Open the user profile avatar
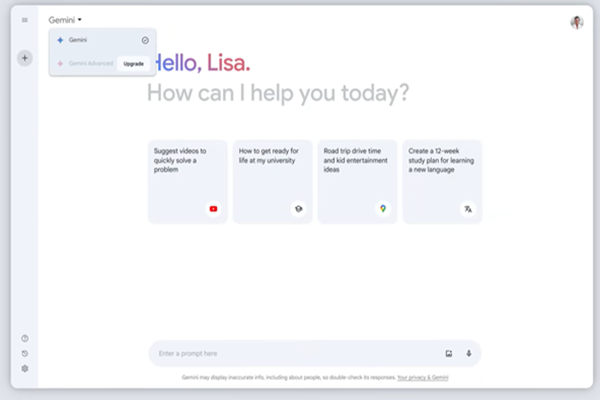600x400 pixels. [x=577, y=22]
